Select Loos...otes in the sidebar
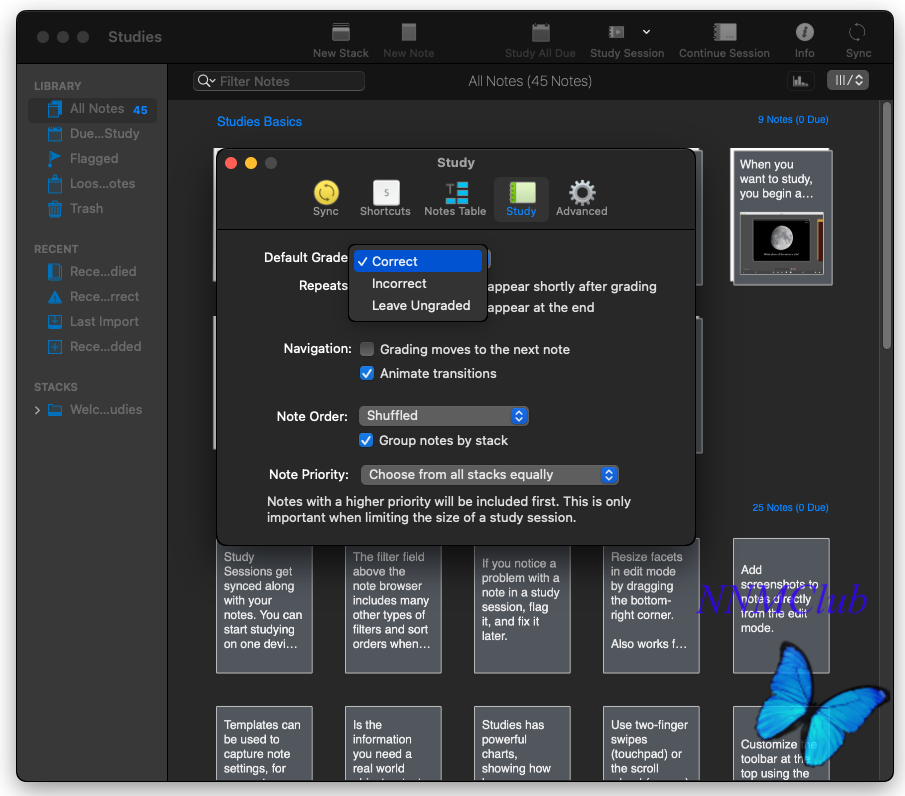 pos(92,184)
